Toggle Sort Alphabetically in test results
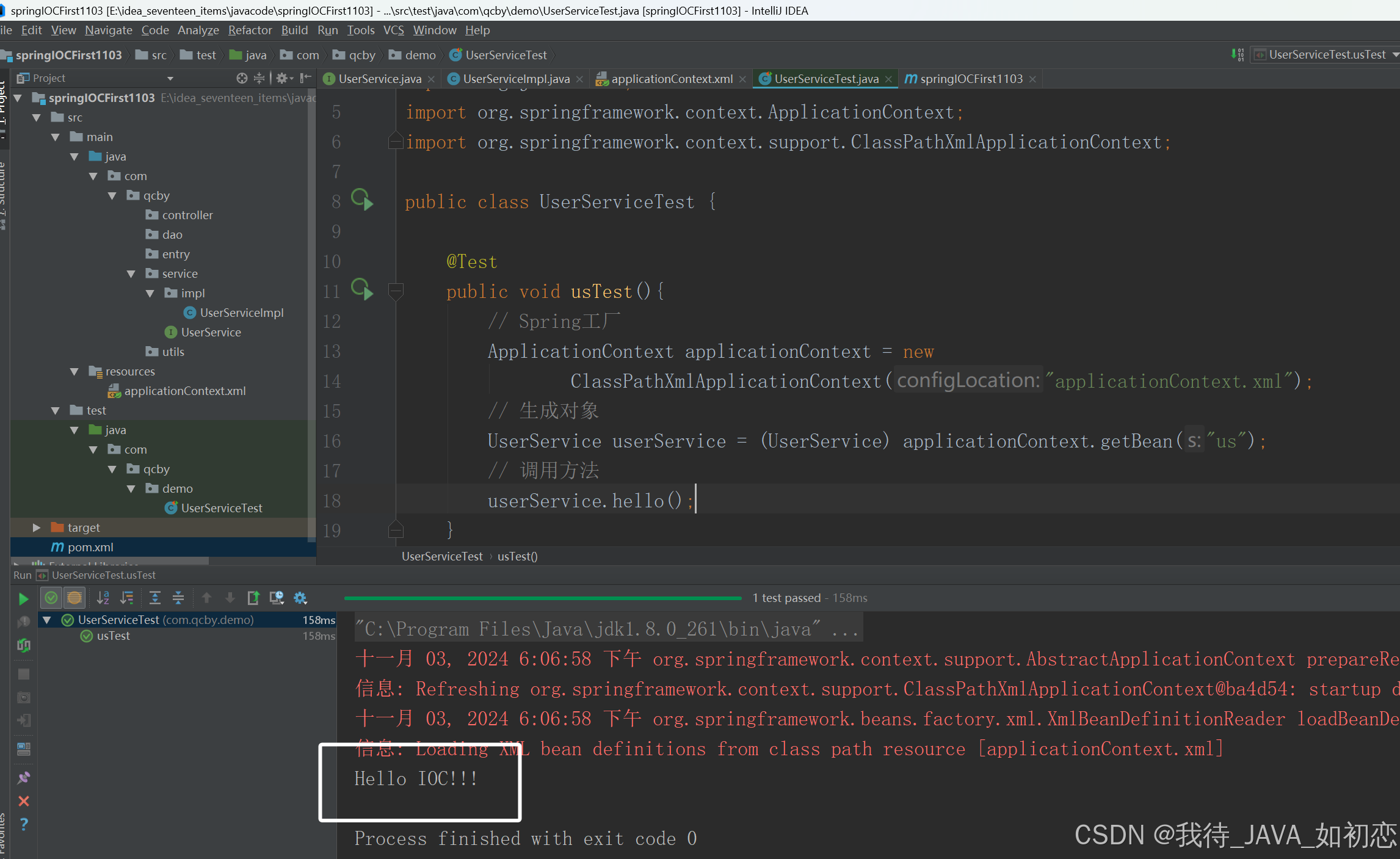 click(103, 598)
